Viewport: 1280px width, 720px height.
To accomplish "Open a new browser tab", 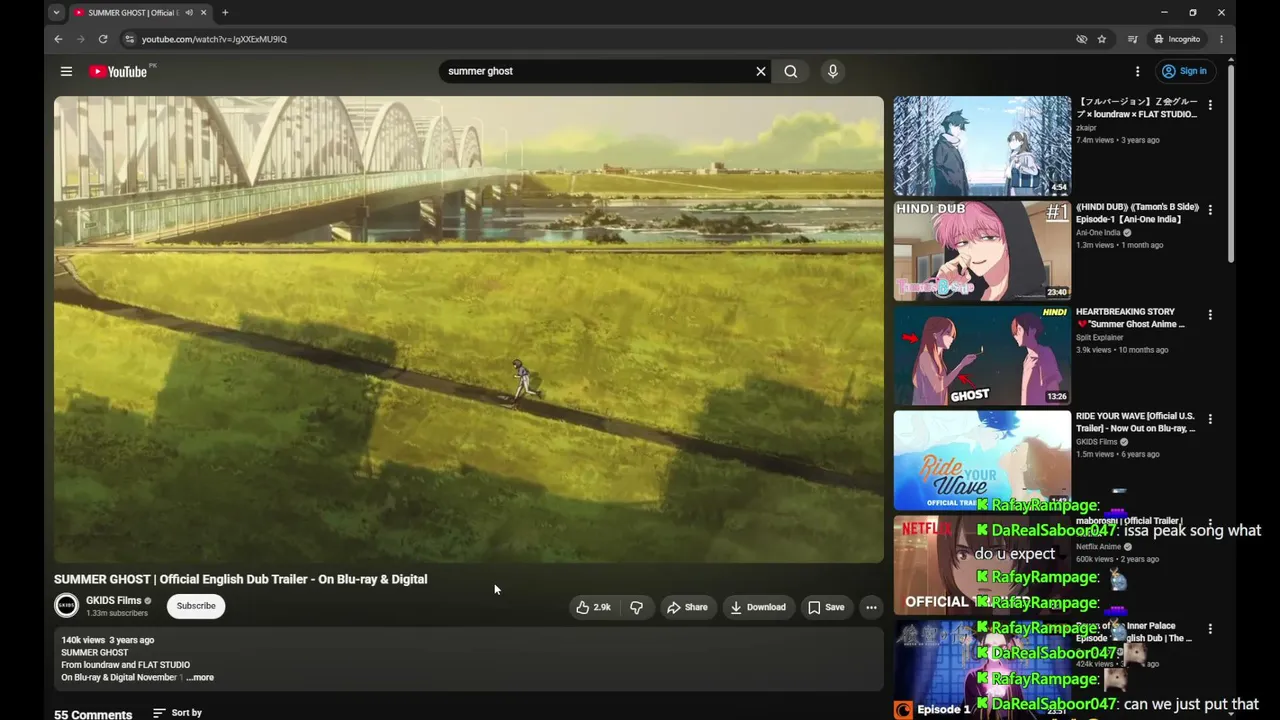I will 225,13.
